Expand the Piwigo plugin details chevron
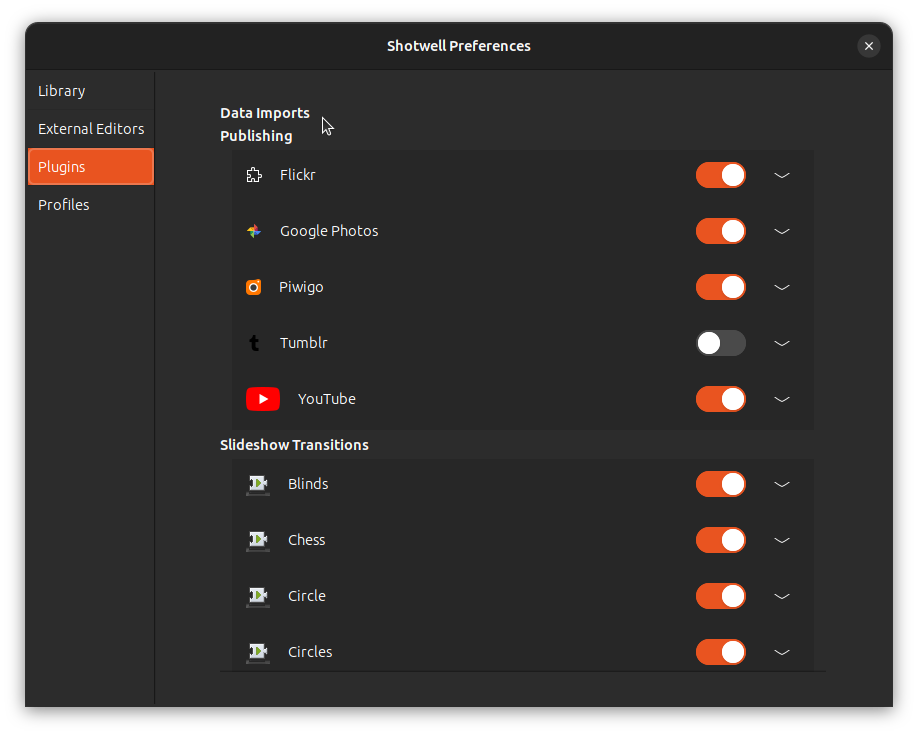 tap(782, 288)
